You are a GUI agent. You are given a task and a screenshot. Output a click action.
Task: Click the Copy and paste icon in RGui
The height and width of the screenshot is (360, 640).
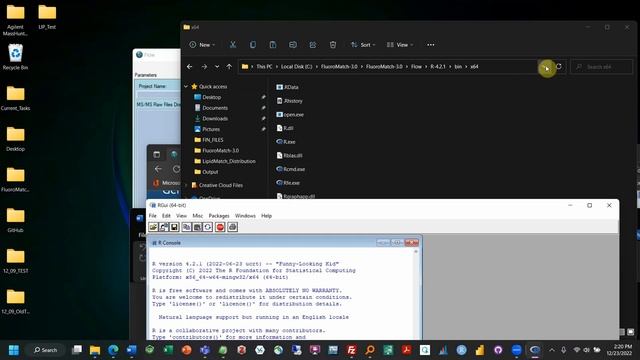point(208,227)
